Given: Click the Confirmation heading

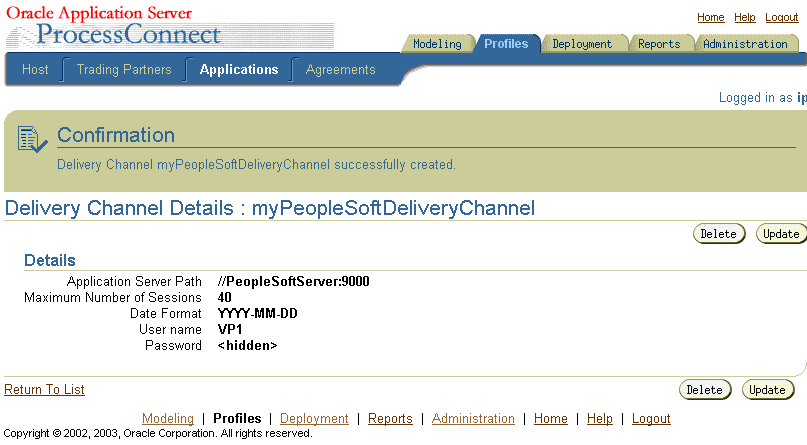Looking at the screenshot, I should tap(116, 135).
